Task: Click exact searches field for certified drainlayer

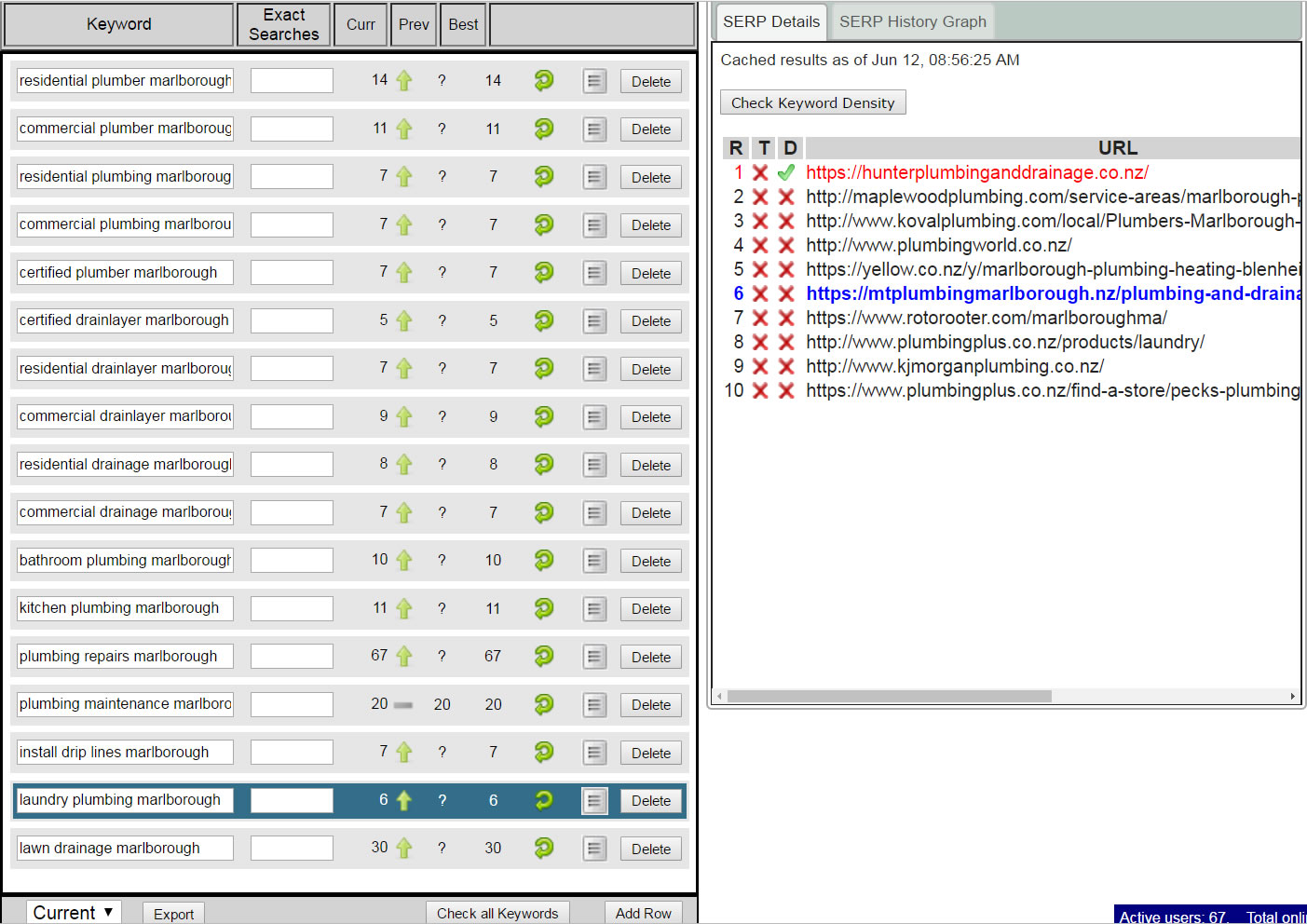Action: (292, 320)
